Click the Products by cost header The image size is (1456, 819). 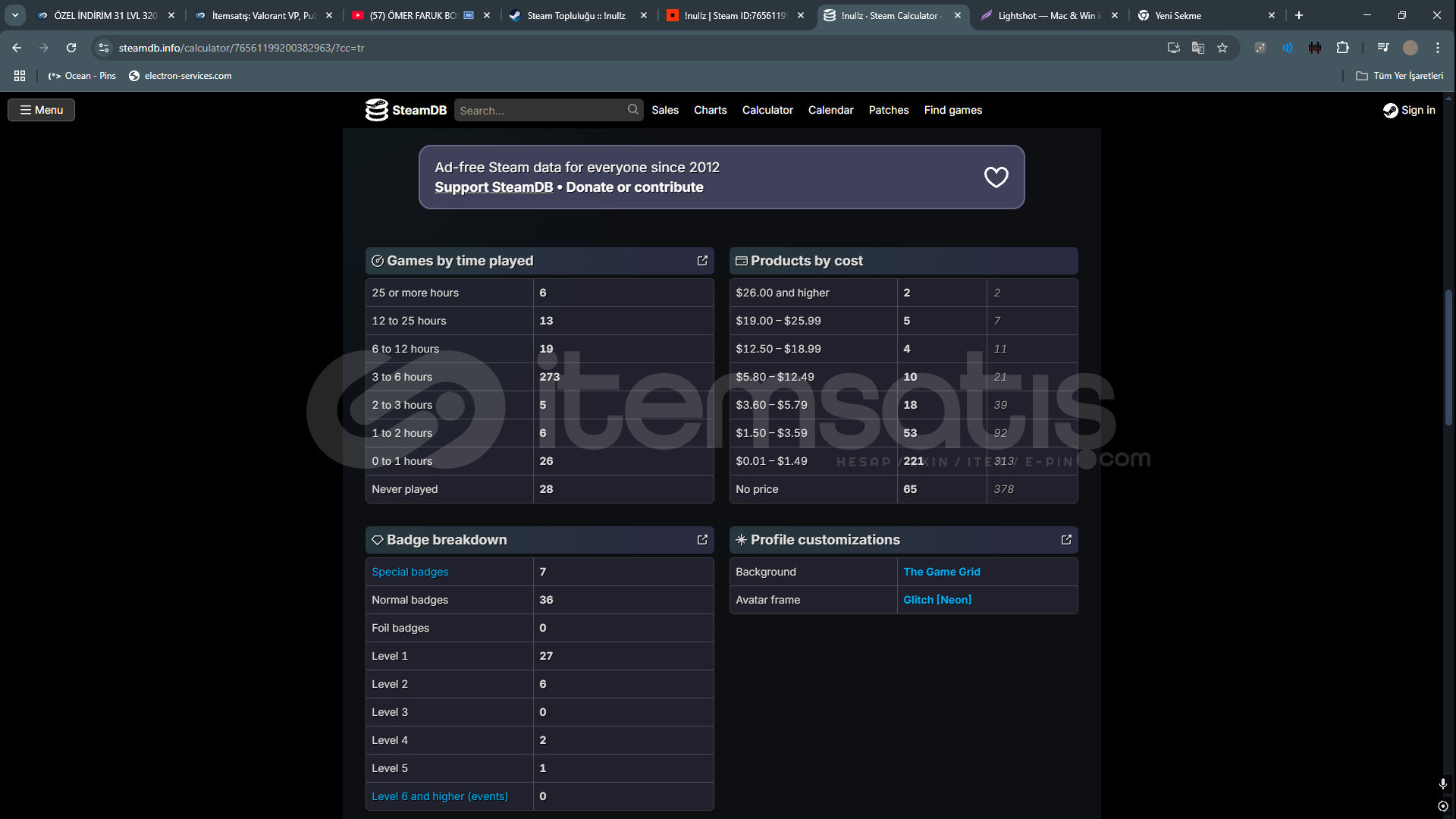[903, 261]
